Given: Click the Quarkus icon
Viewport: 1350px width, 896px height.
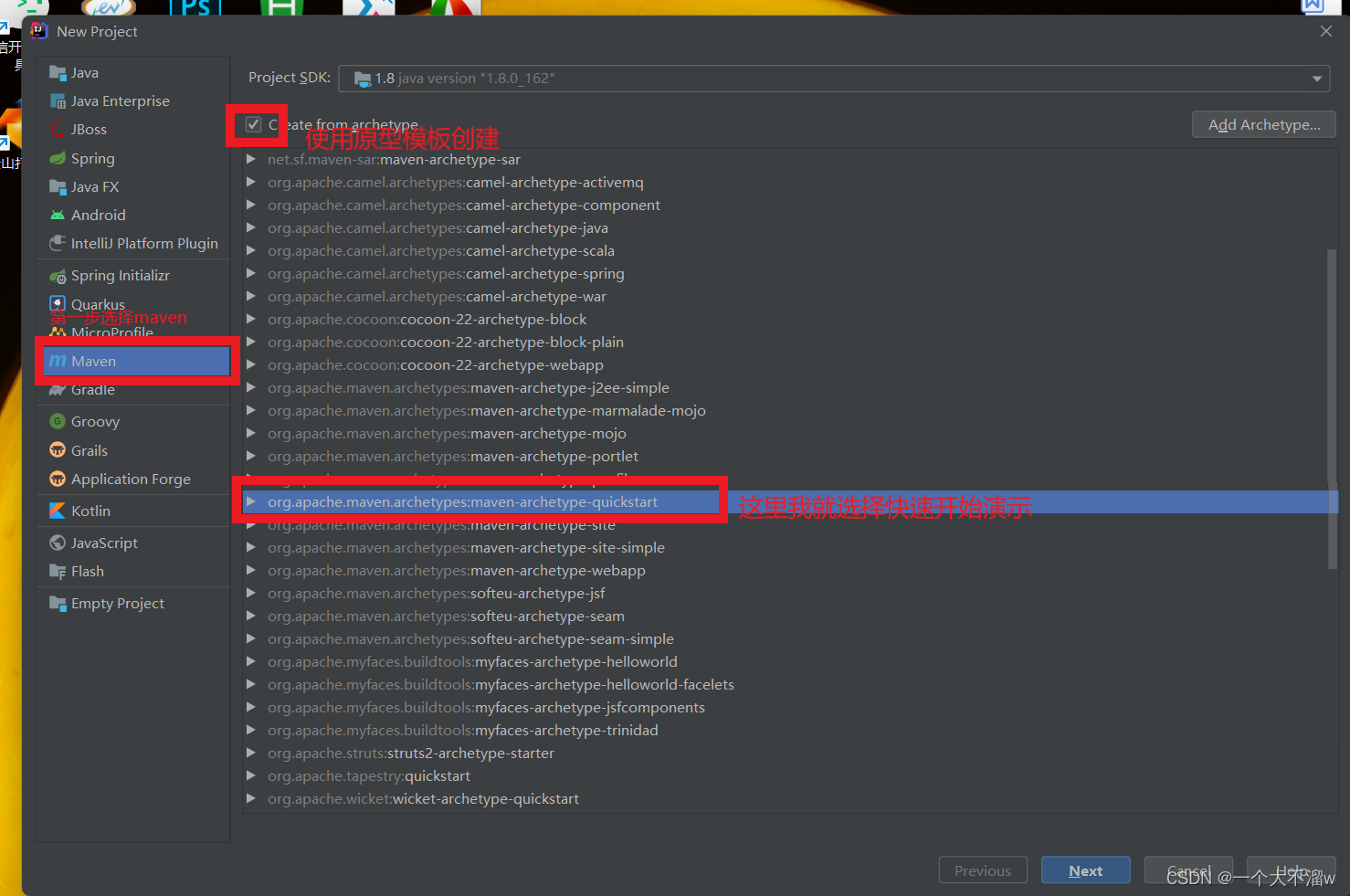Looking at the screenshot, I should point(58,303).
